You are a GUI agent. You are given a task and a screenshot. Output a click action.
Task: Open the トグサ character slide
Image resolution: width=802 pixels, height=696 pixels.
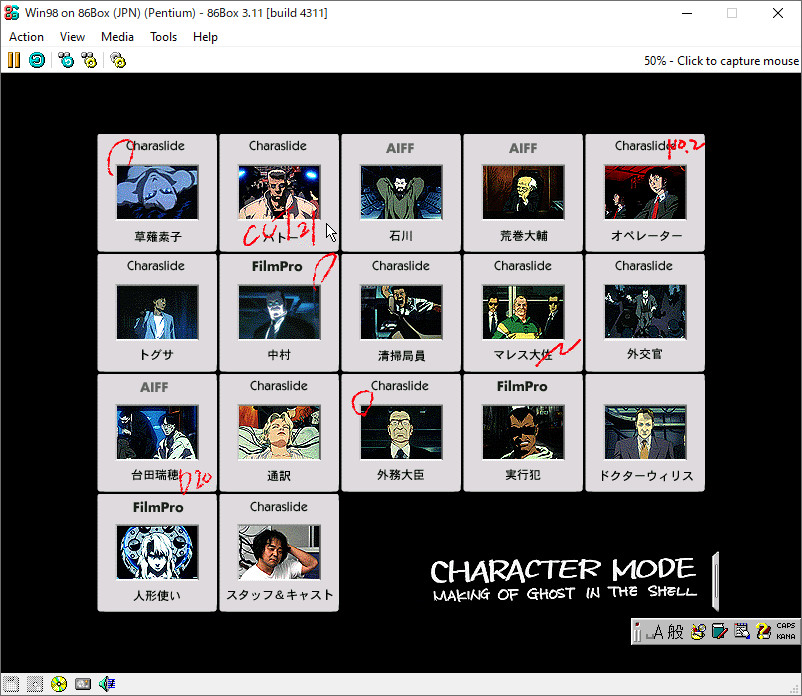point(157,312)
